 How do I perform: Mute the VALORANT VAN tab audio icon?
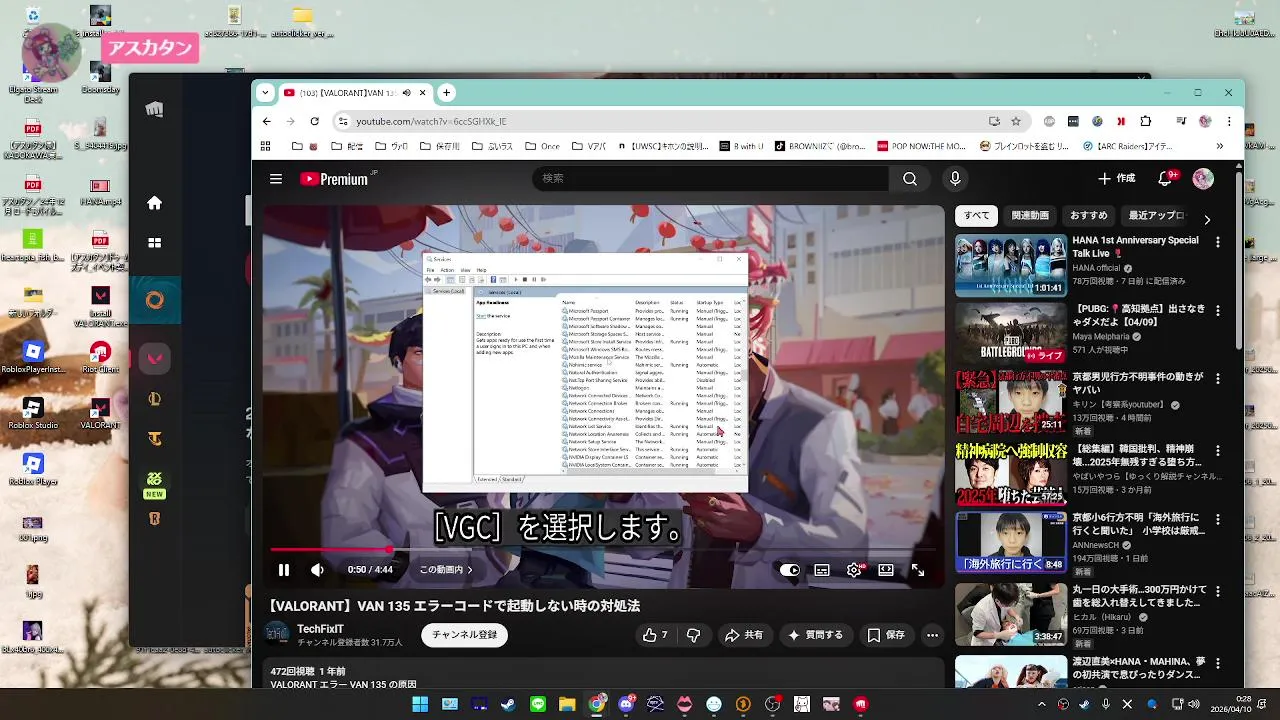[x=407, y=93]
